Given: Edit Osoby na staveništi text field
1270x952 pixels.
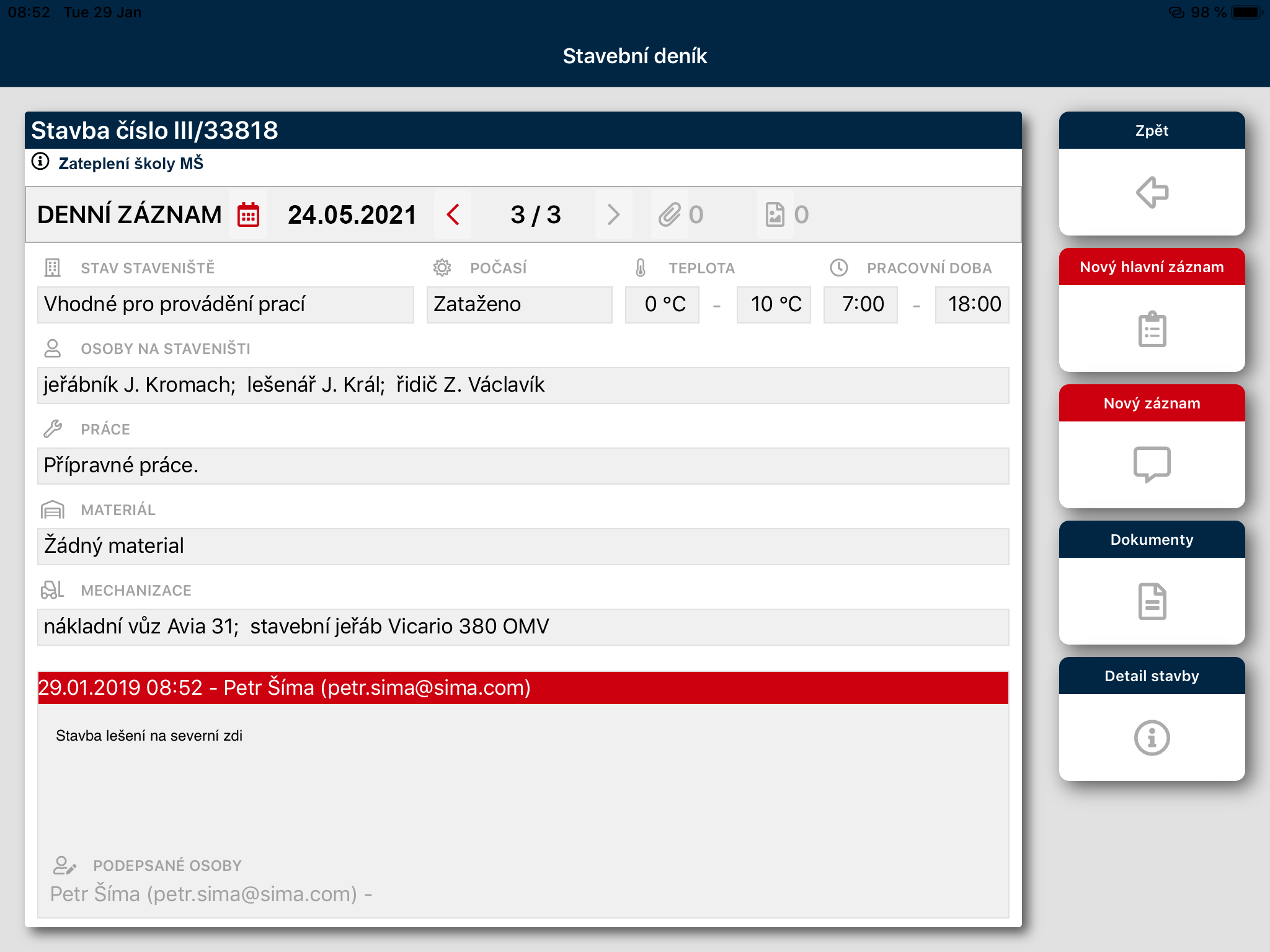Looking at the screenshot, I should pos(523,385).
